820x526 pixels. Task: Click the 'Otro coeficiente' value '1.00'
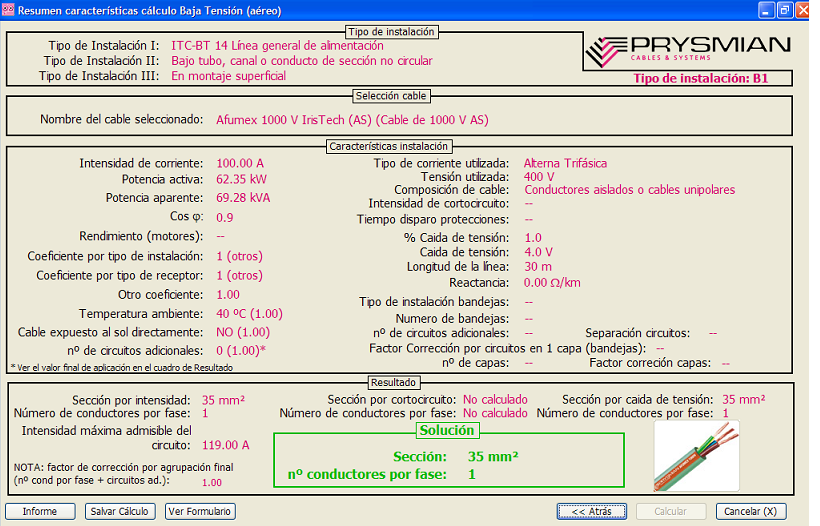(x=228, y=294)
